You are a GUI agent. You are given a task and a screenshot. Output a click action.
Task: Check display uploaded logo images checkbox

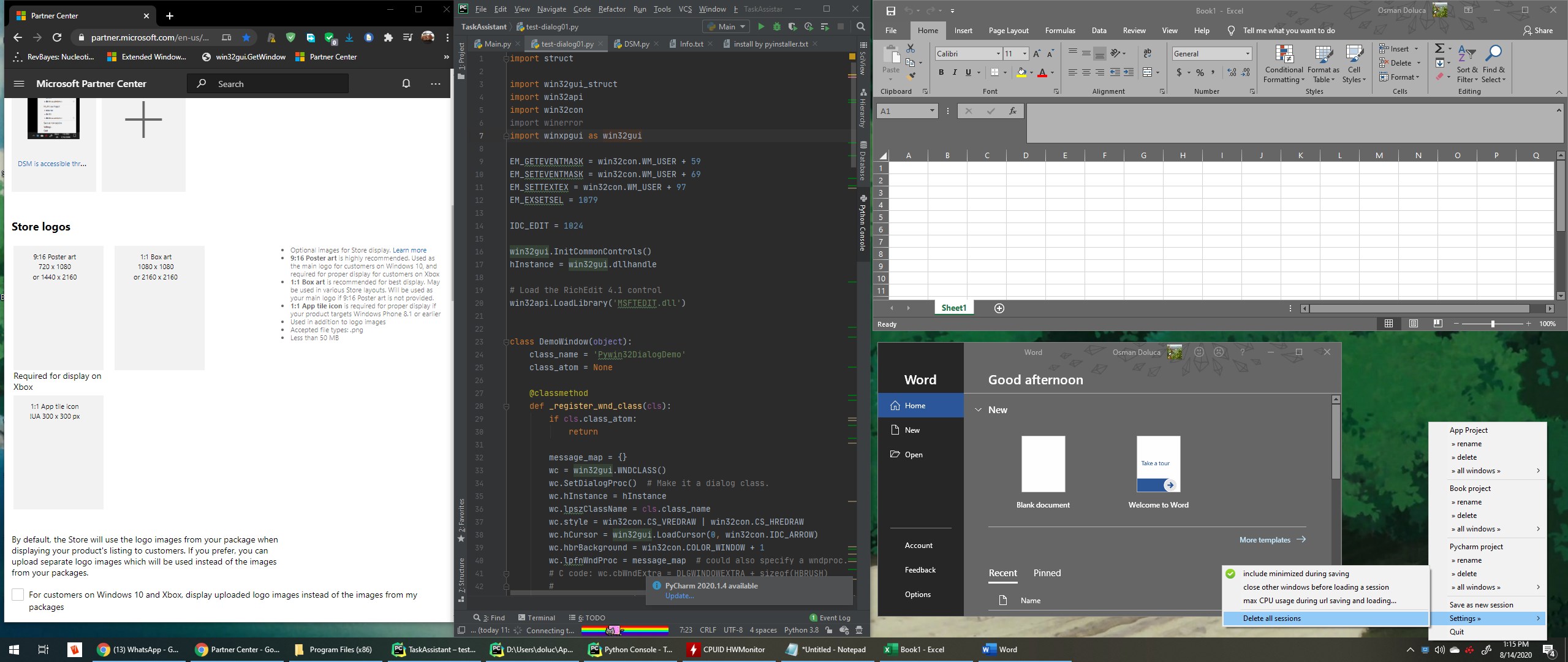pyautogui.click(x=18, y=595)
